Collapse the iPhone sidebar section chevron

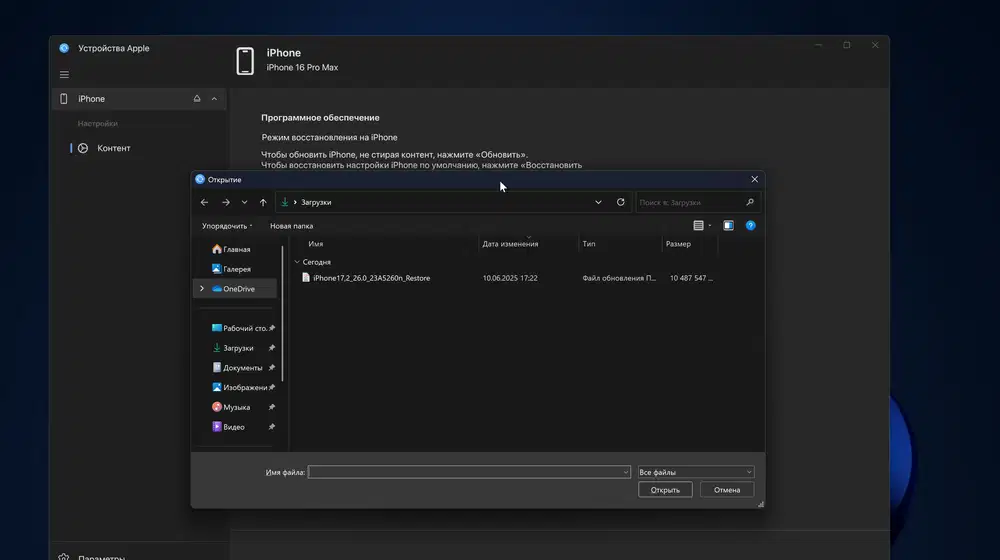click(x=214, y=99)
